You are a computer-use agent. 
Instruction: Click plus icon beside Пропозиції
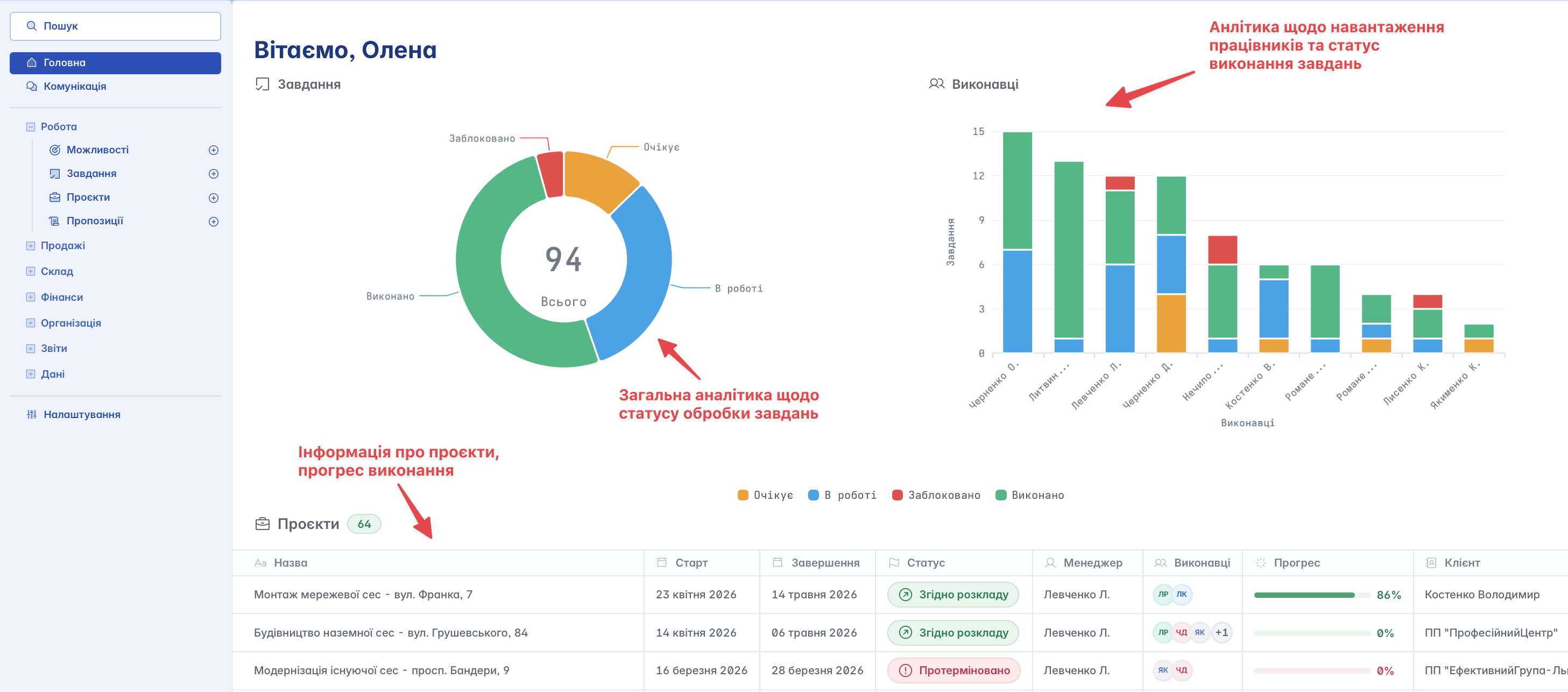(214, 222)
